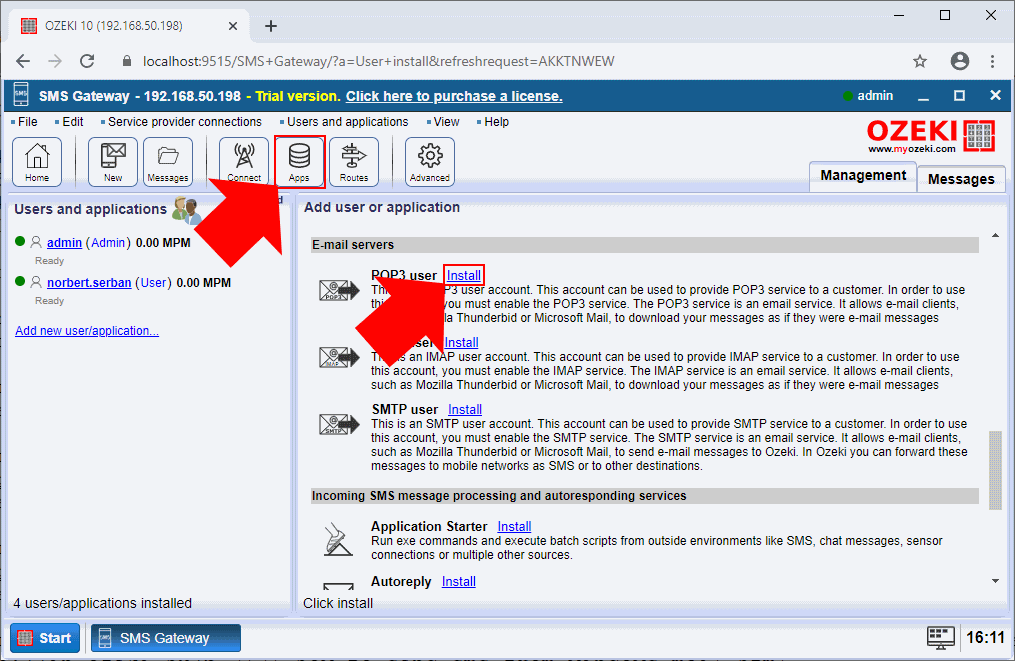
Task: Reload the page with the refresh icon
Action: tap(87, 62)
